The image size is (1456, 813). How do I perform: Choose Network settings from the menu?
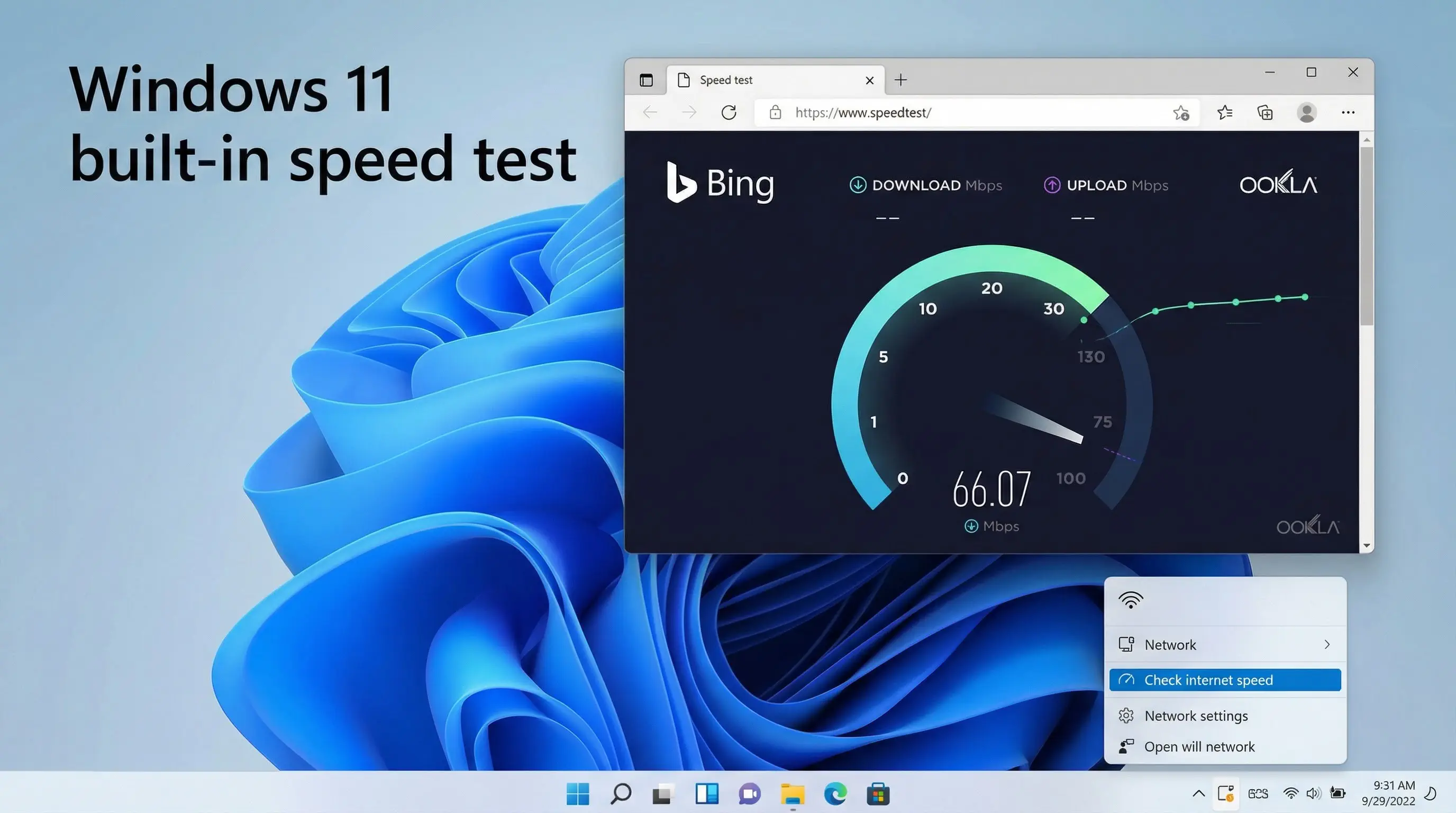[1196, 716]
